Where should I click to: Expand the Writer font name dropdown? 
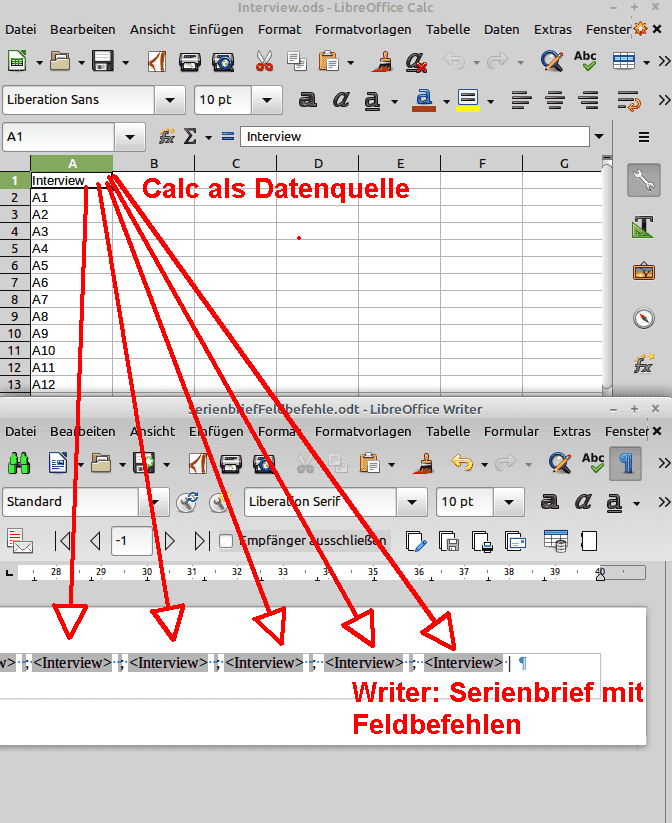pos(412,502)
